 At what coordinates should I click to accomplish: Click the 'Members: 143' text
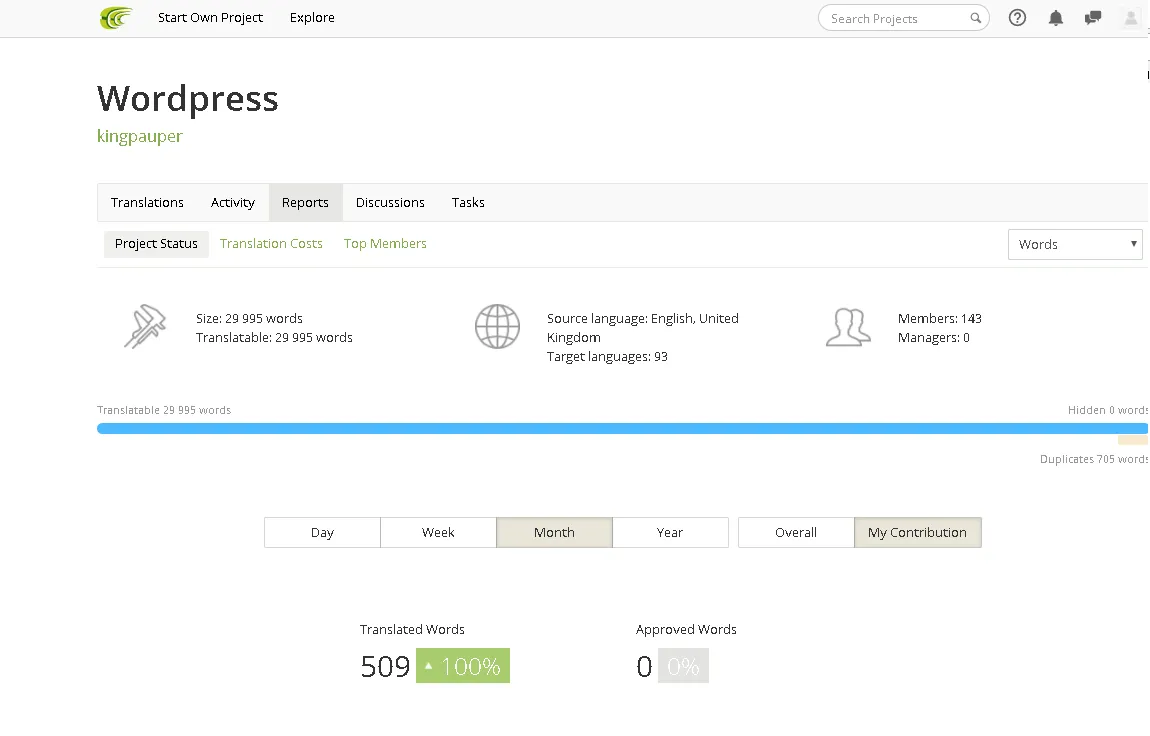[x=940, y=318]
